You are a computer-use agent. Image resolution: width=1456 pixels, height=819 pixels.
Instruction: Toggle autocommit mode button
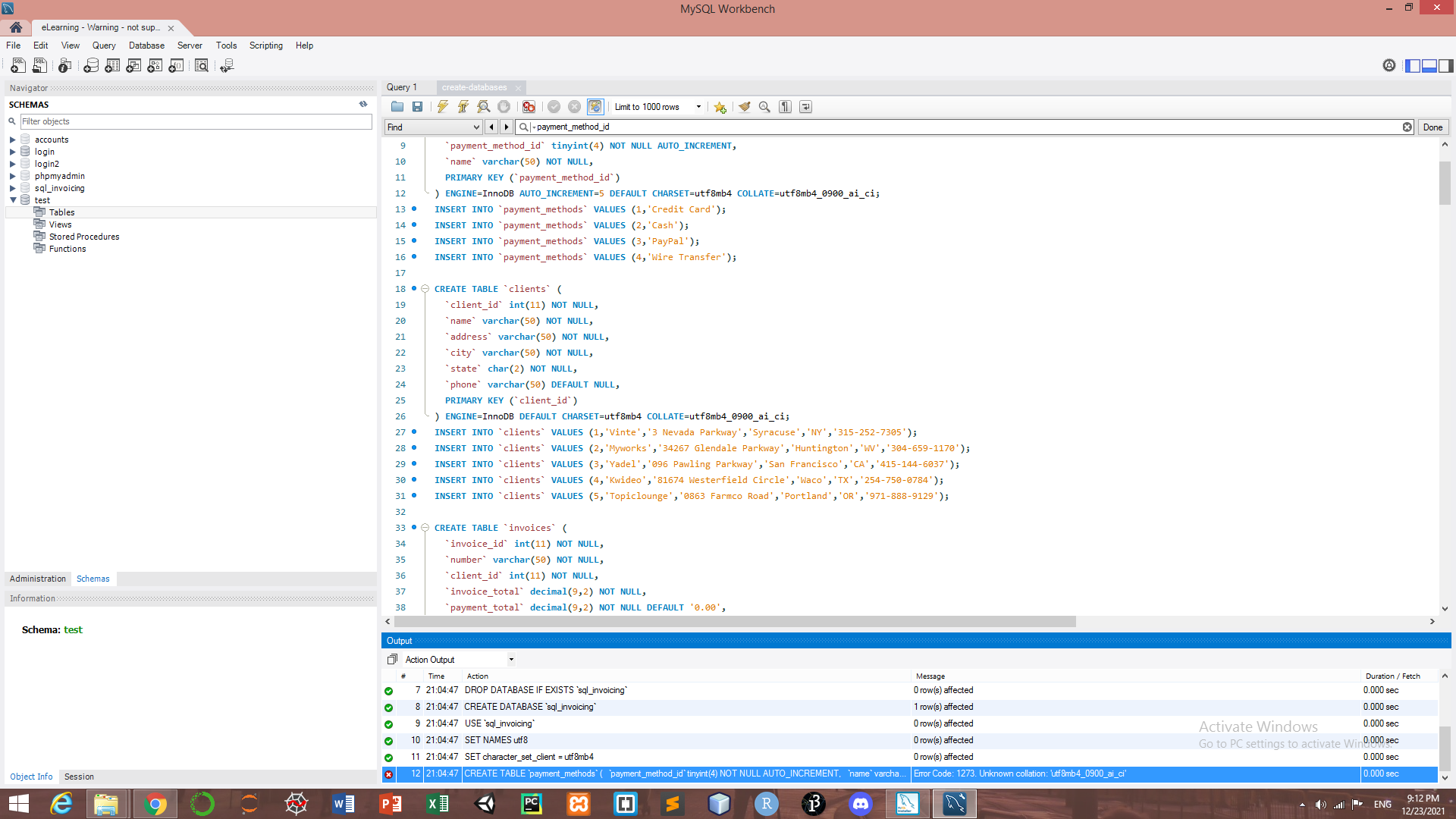[595, 107]
